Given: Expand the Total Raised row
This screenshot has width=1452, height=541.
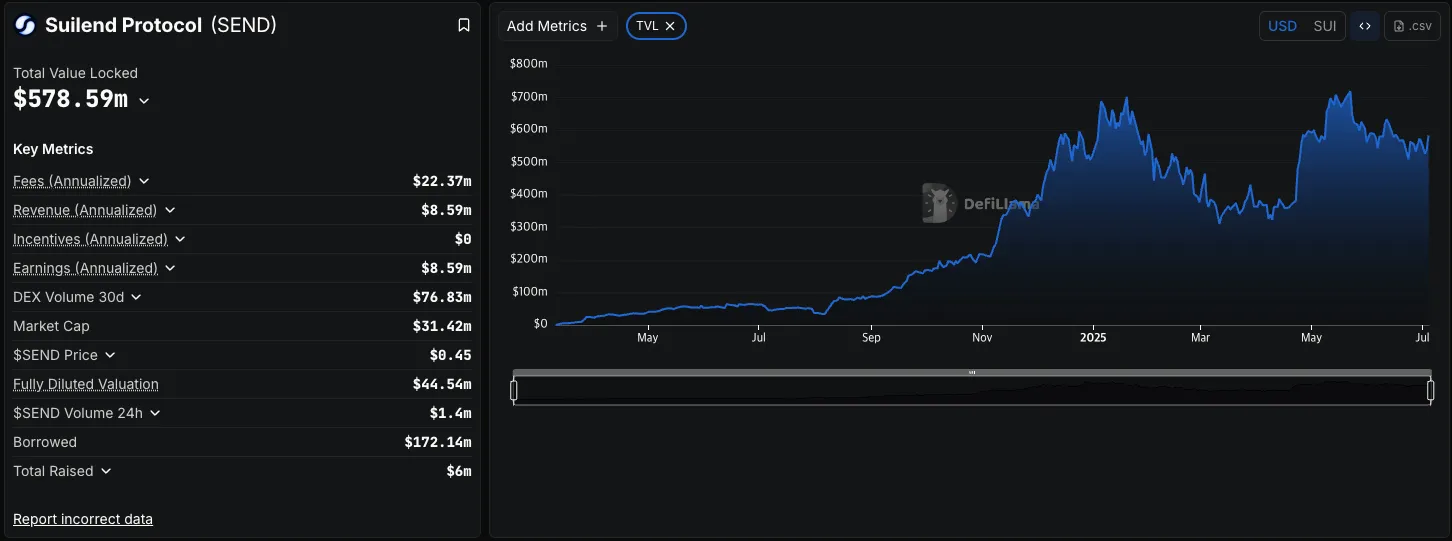Looking at the screenshot, I should click(106, 471).
